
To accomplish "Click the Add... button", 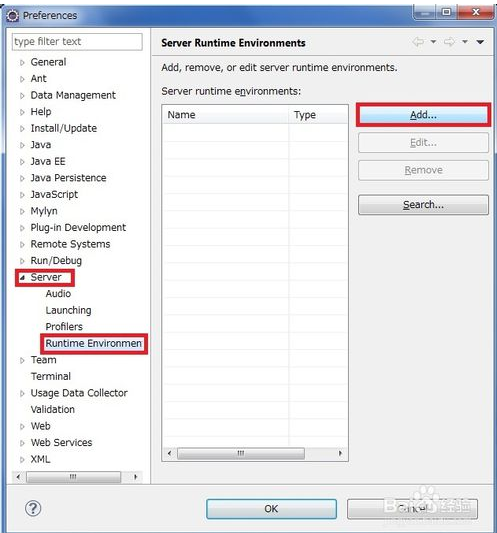I will tap(423, 115).
